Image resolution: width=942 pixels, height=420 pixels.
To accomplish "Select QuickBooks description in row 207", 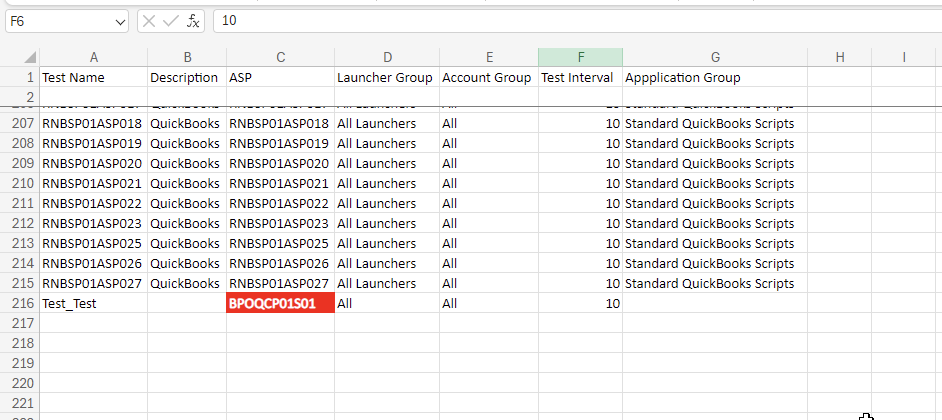I will point(187,124).
